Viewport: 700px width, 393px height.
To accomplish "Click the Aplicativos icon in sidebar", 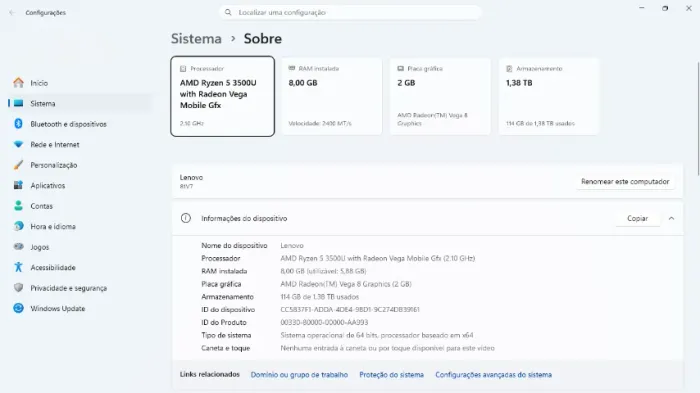I will (18, 185).
